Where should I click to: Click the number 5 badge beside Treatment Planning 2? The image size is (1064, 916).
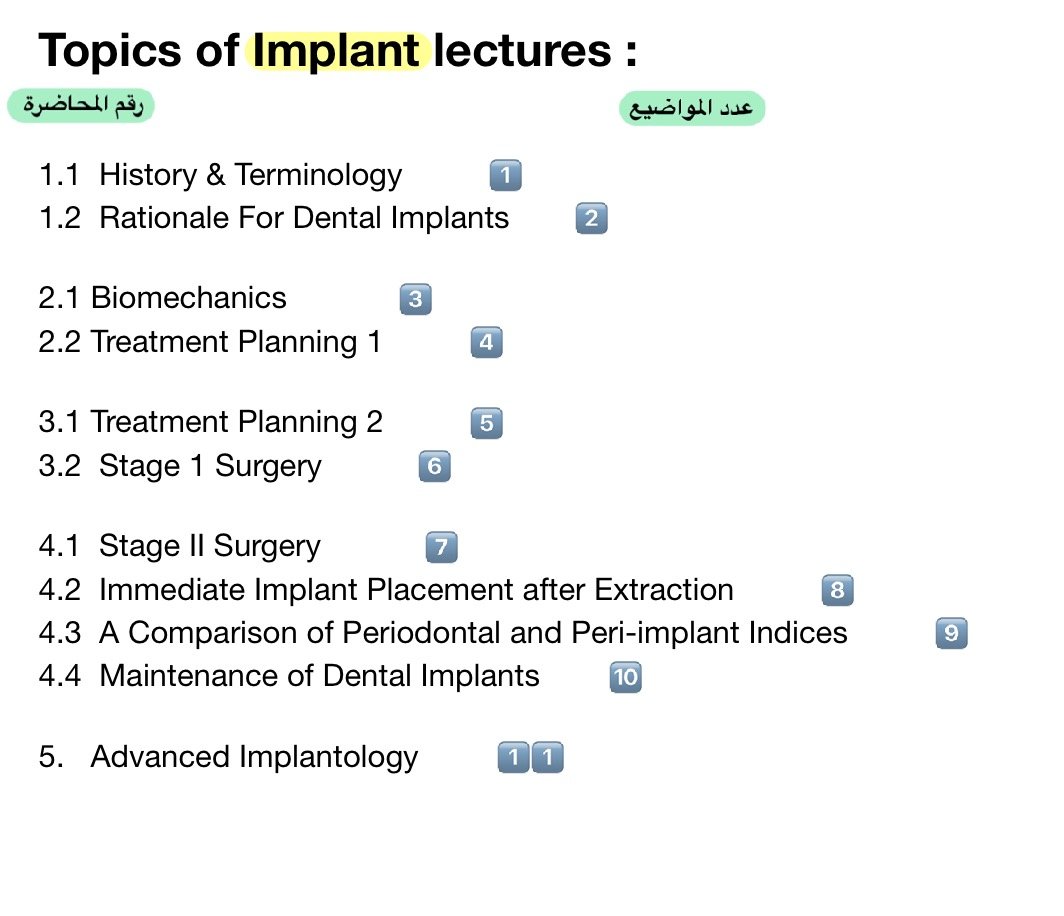486,423
